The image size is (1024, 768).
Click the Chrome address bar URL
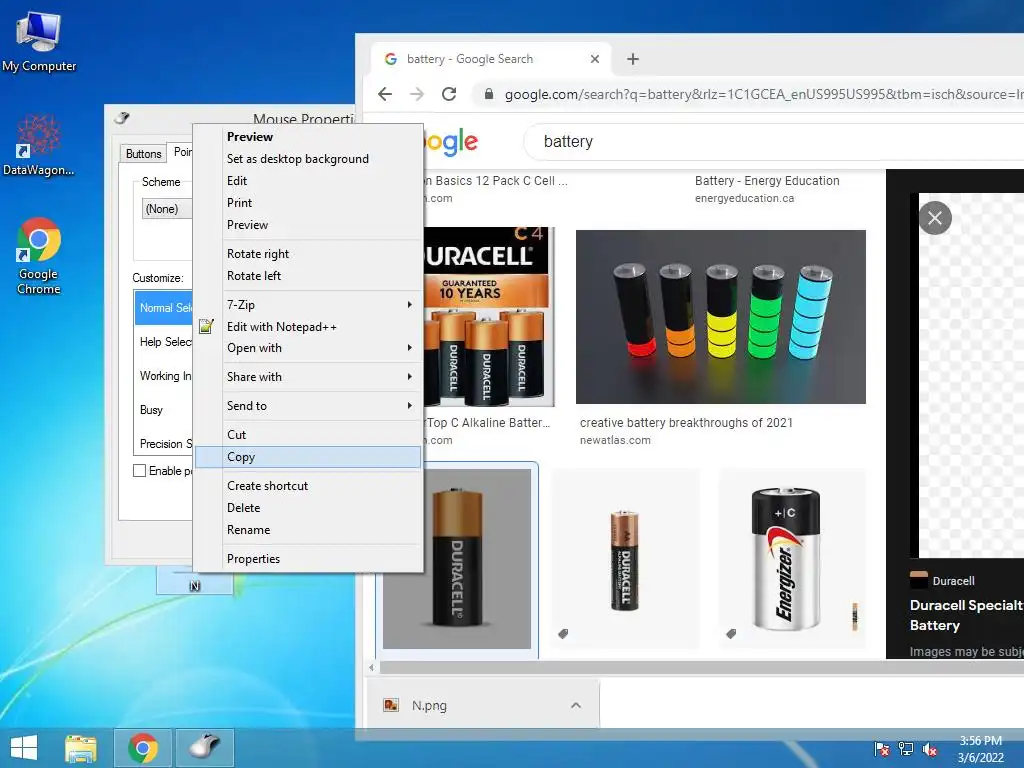[x=763, y=94]
